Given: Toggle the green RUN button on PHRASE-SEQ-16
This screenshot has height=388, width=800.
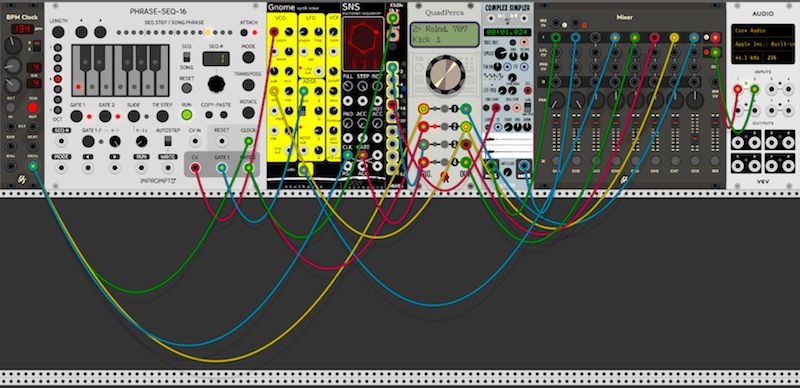Looking at the screenshot, I should pyautogui.click(x=187, y=115).
